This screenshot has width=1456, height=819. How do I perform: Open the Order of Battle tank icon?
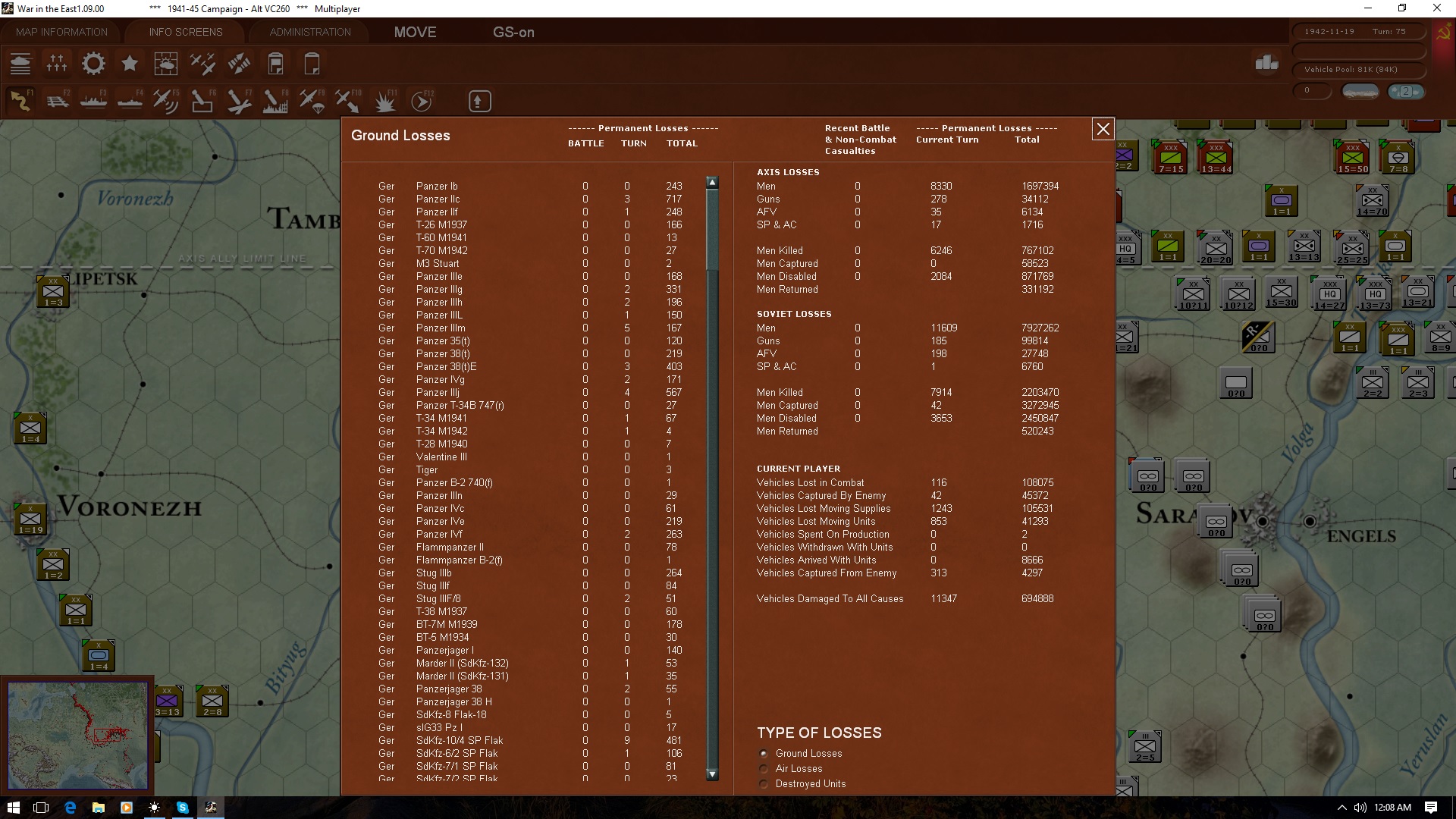20,64
